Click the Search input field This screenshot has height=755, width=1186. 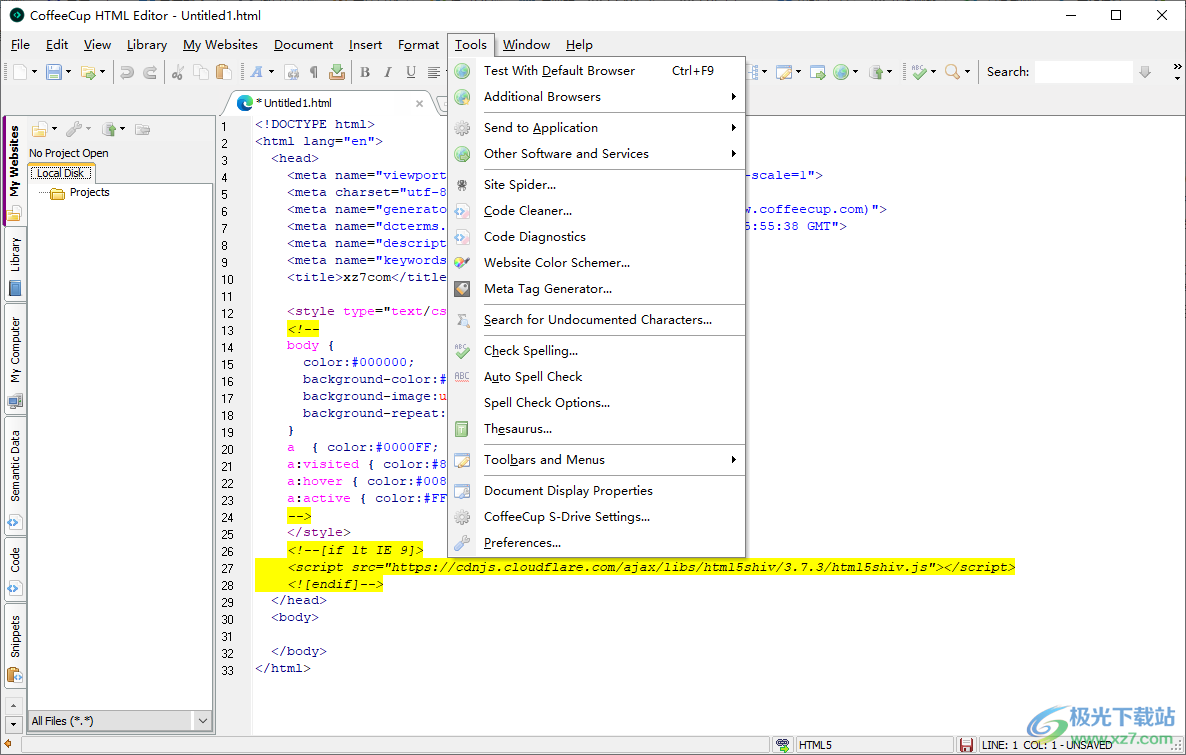click(1083, 72)
